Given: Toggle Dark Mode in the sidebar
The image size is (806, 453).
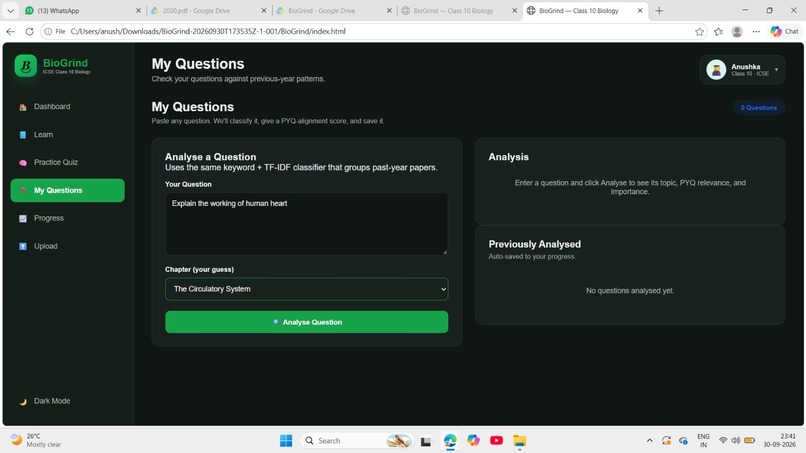Looking at the screenshot, I should coord(67,401).
